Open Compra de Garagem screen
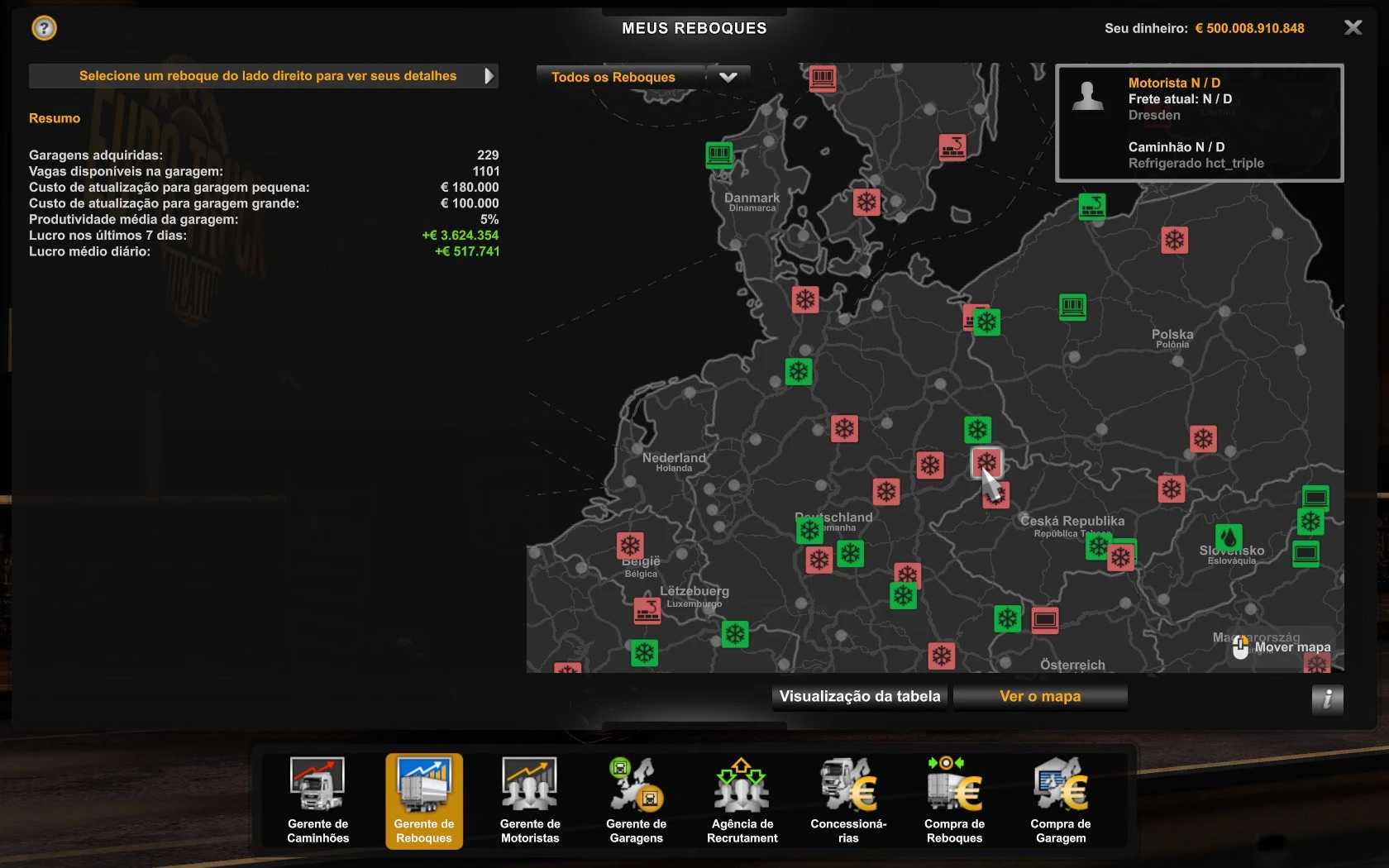Screen dimensions: 1389x868 tap(1060, 799)
